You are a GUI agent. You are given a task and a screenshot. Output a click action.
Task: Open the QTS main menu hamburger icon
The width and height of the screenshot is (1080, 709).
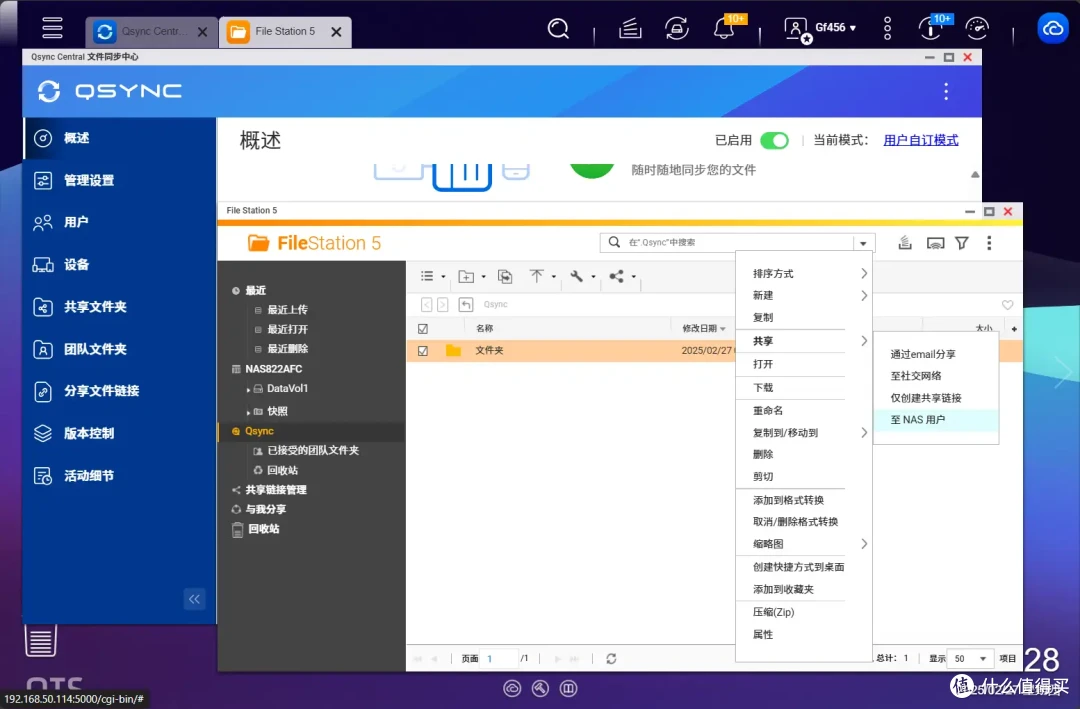tap(52, 28)
